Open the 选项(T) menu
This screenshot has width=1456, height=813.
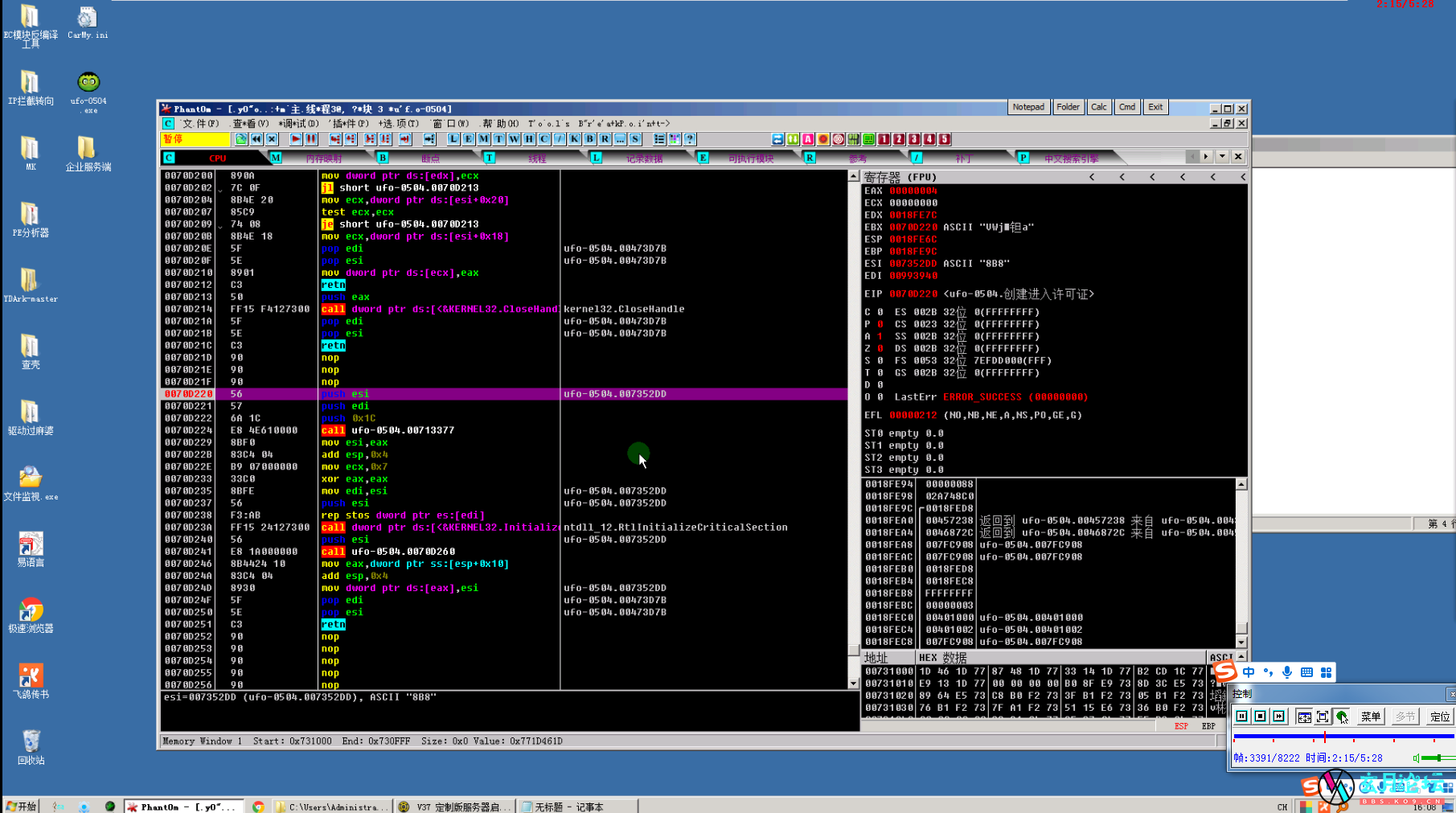click(x=399, y=124)
